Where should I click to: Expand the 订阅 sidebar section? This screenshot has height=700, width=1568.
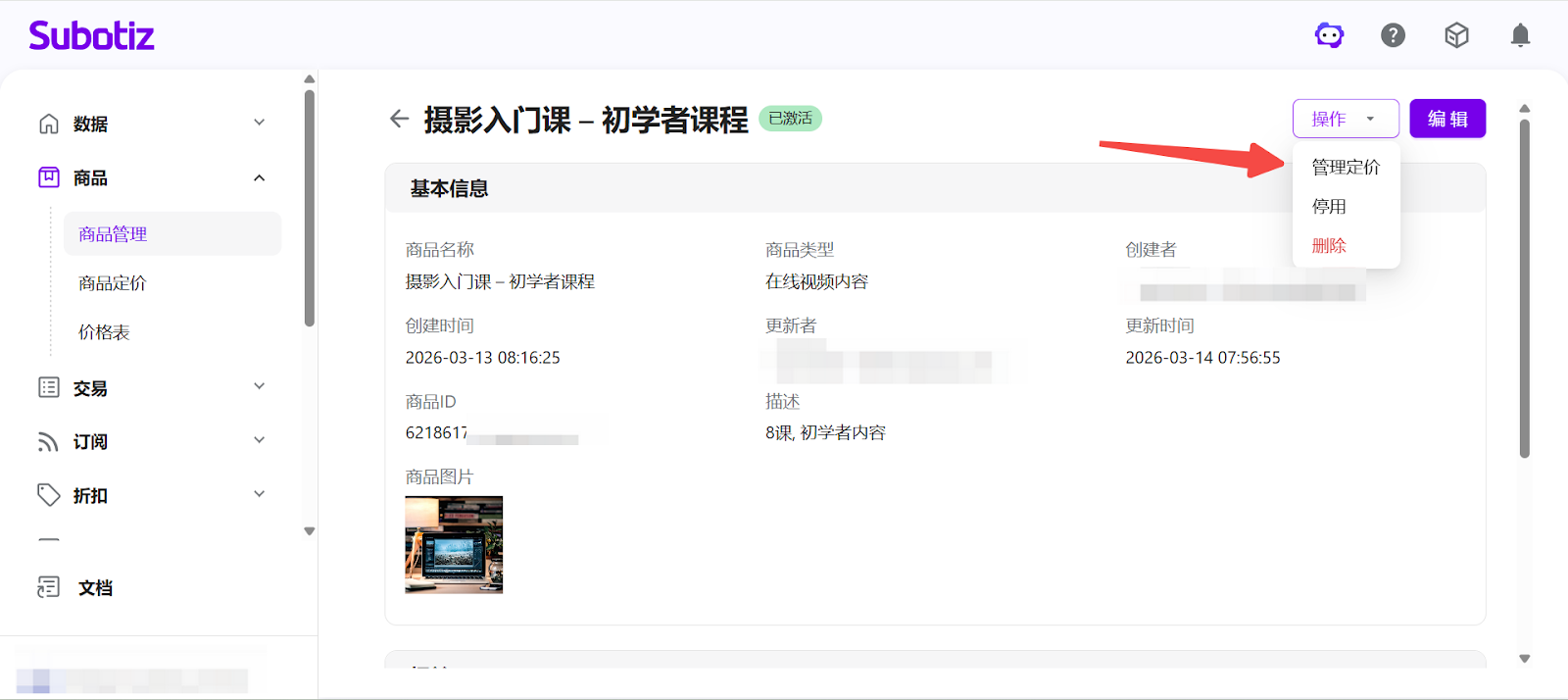point(259,440)
